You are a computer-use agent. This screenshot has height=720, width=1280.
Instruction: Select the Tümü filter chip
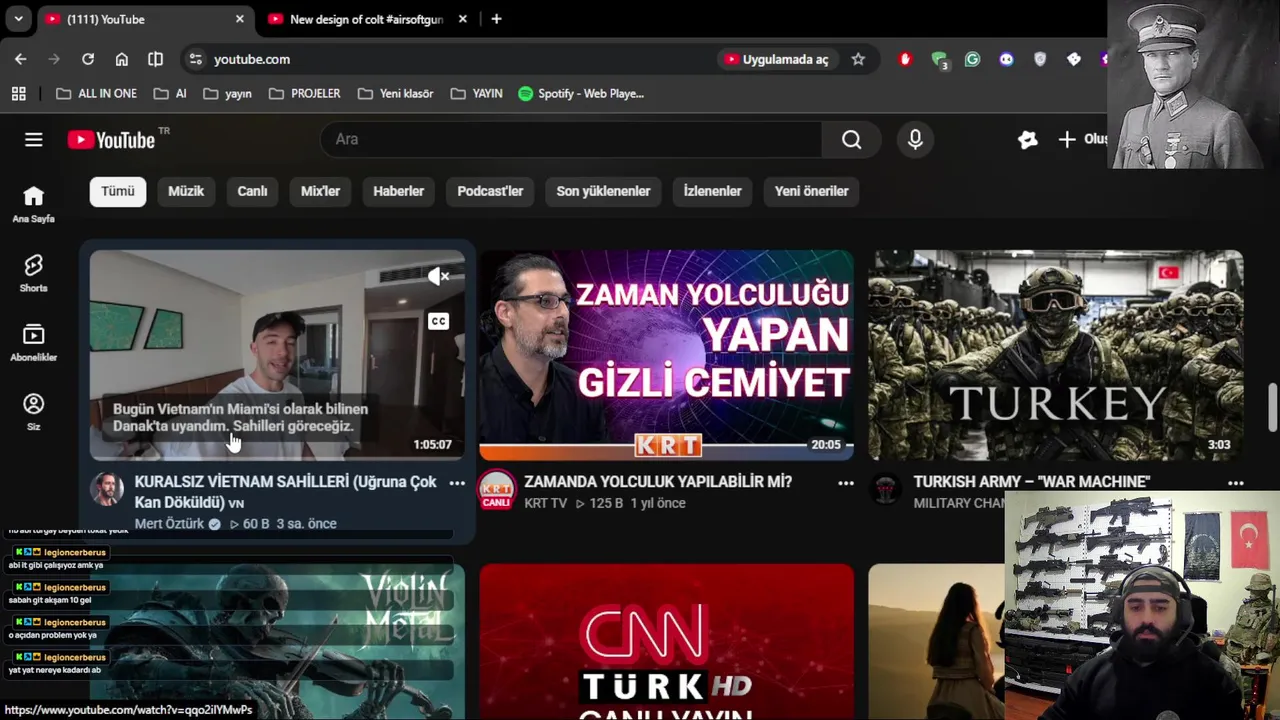[x=117, y=191]
